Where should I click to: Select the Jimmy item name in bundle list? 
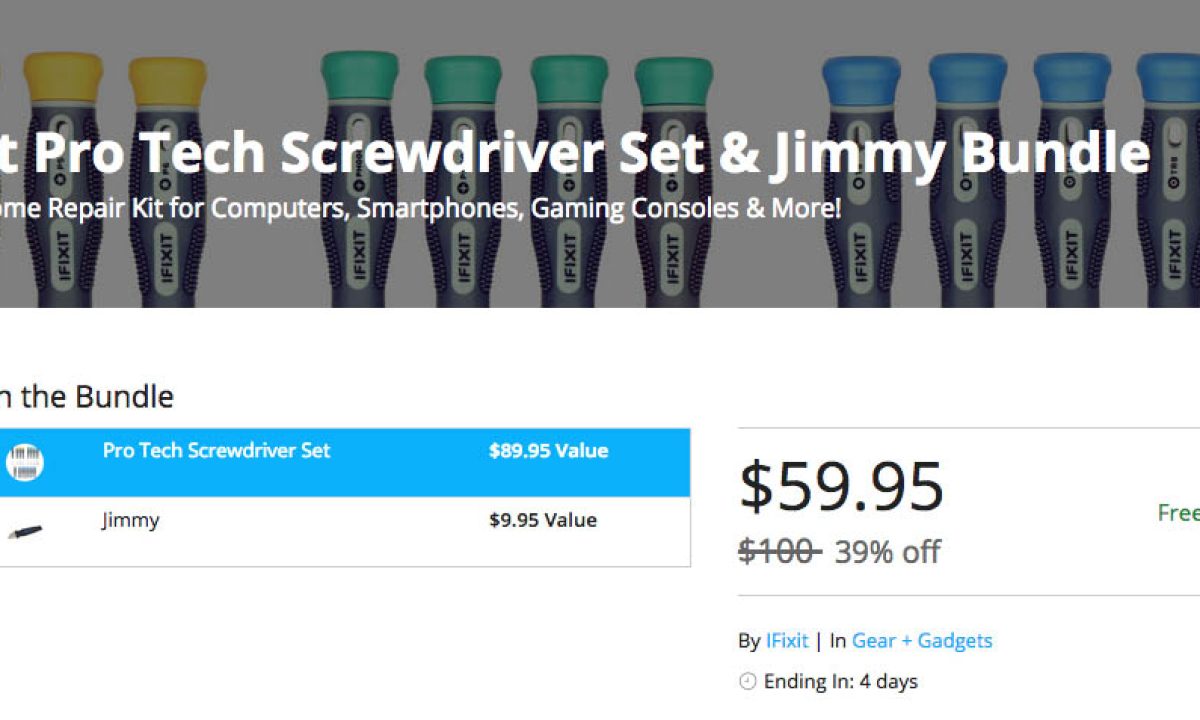(x=130, y=520)
